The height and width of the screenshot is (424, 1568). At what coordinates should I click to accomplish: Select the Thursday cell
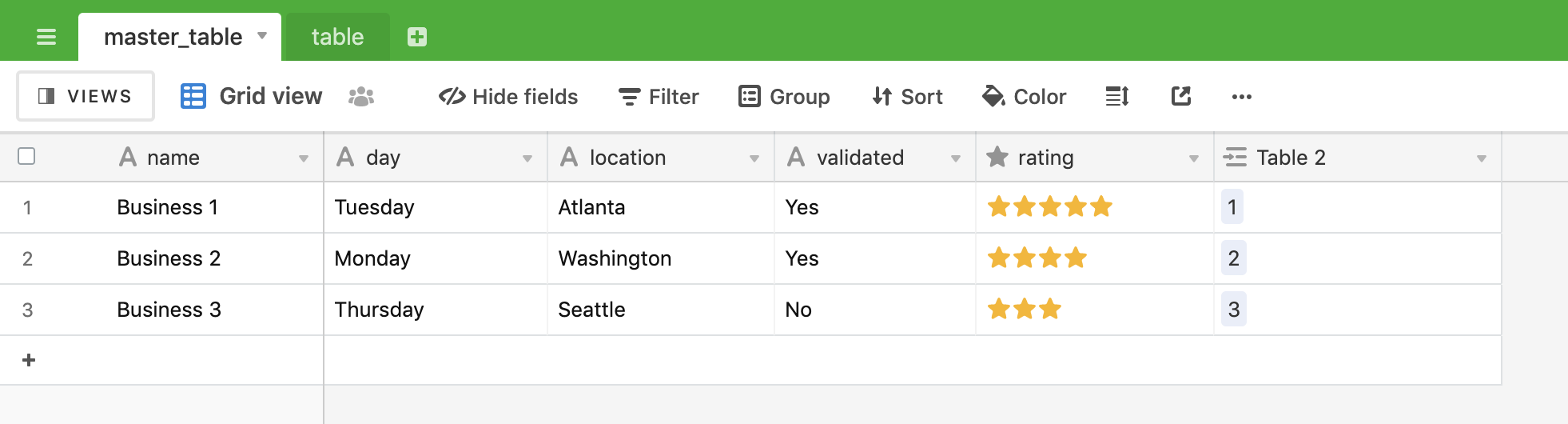(x=436, y=310)
